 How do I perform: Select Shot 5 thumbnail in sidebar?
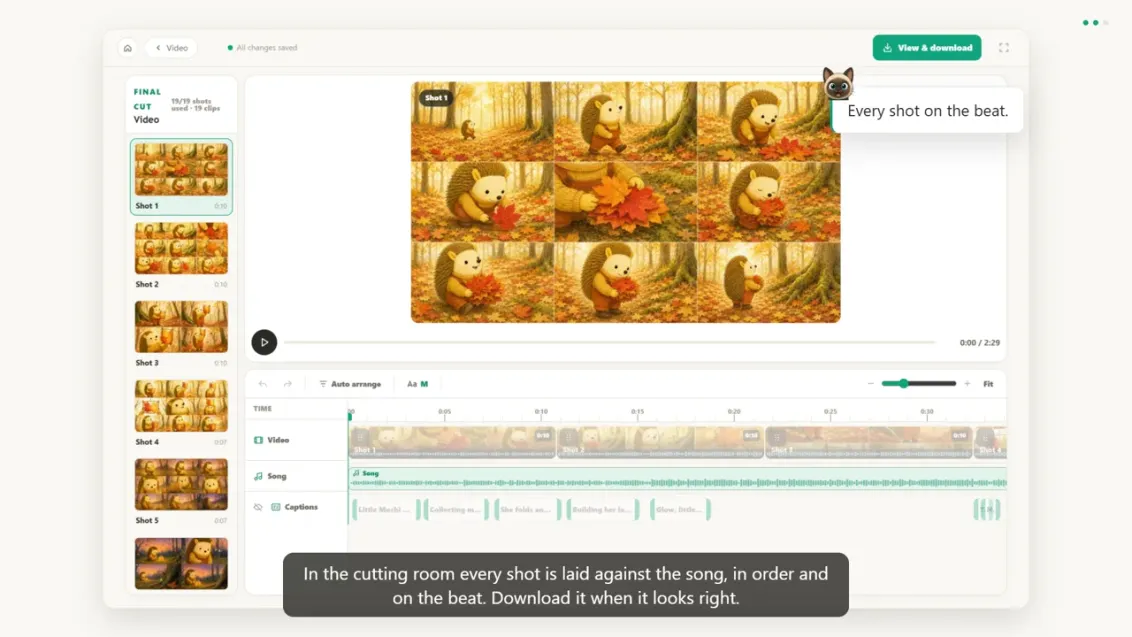pyautogui.click(x=181, y=484)
